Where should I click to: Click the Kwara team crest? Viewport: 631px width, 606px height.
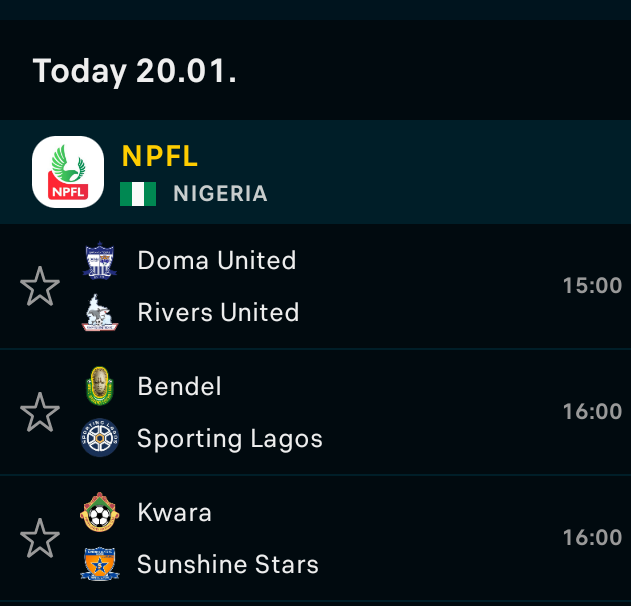click(x=99, y=513)
